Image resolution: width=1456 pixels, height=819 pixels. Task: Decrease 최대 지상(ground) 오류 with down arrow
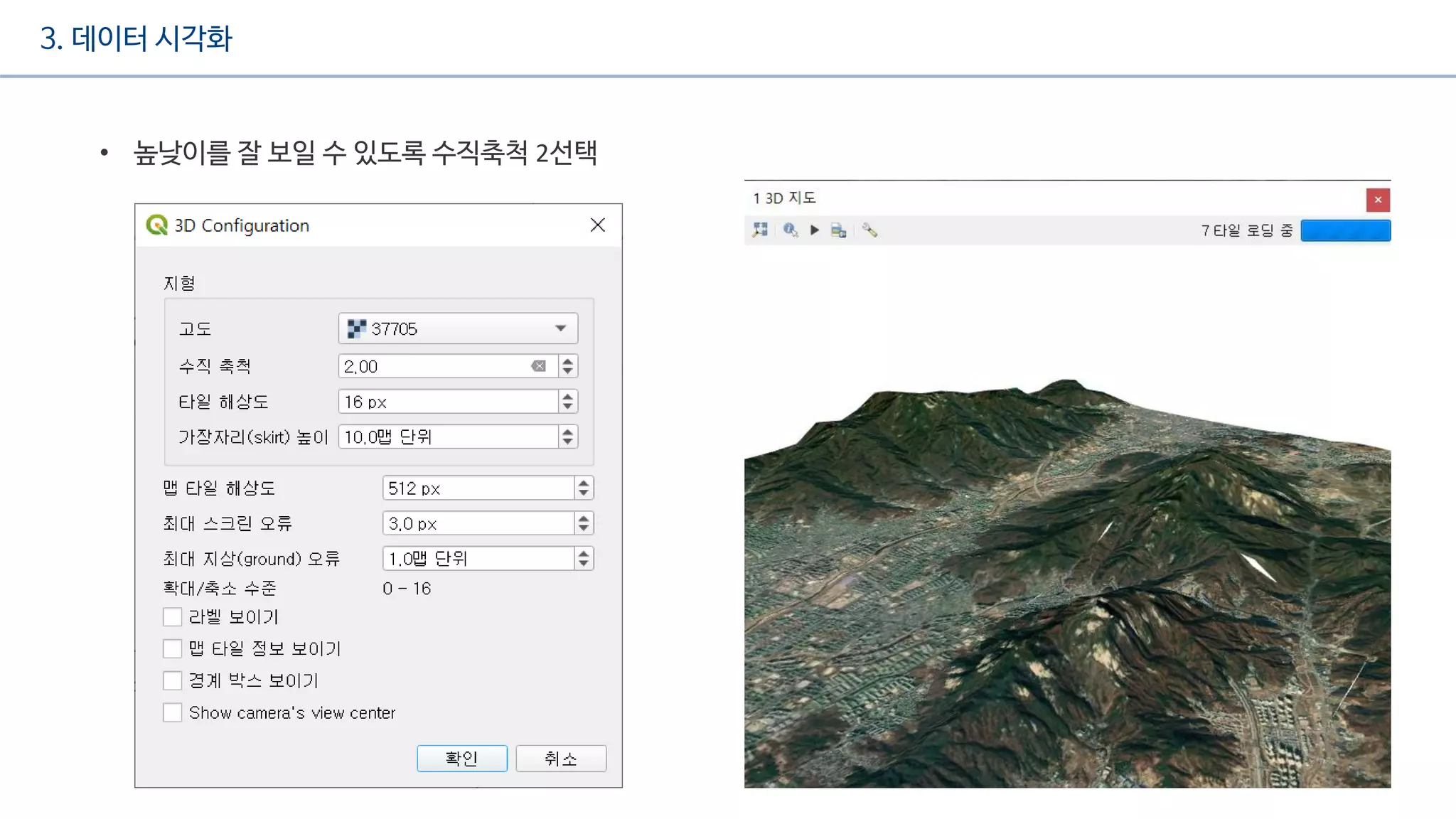coord(584,563)
